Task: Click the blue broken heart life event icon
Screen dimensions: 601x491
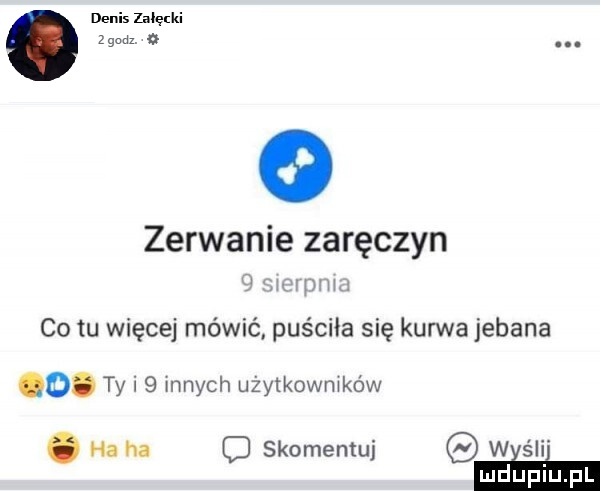Action: (296, 166)
